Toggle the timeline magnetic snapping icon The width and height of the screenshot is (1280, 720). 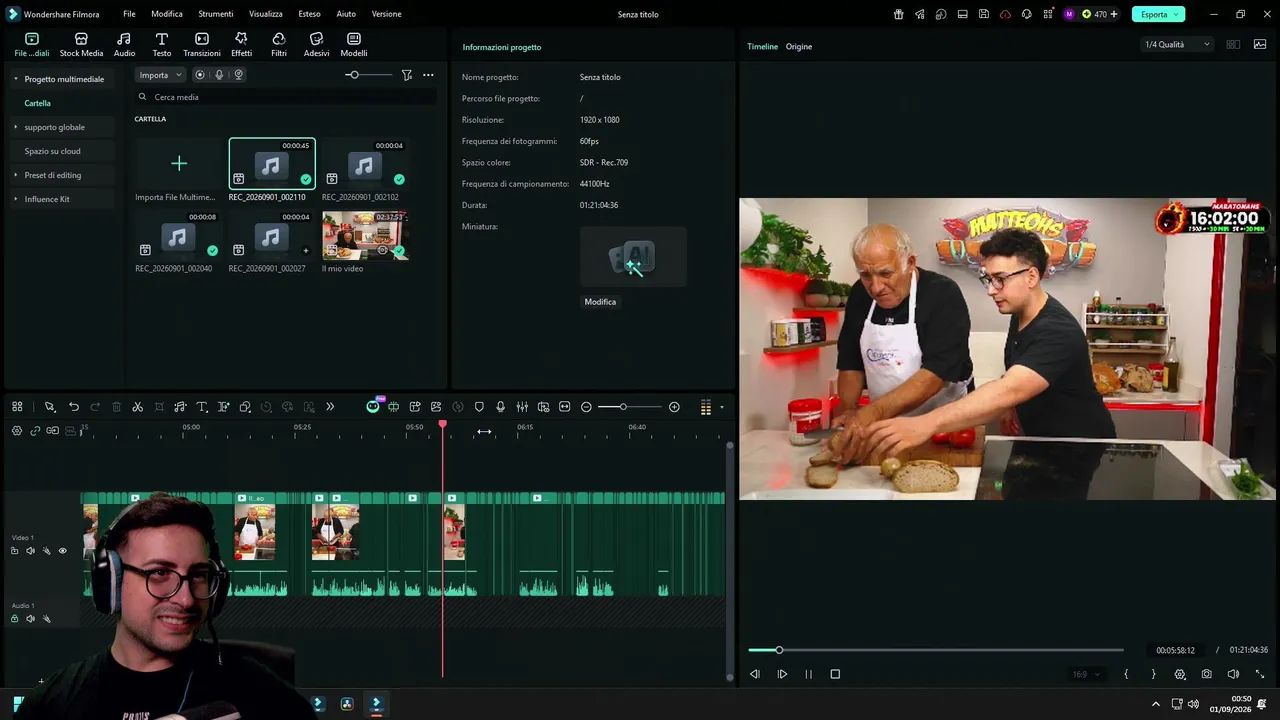coord(52,431)
